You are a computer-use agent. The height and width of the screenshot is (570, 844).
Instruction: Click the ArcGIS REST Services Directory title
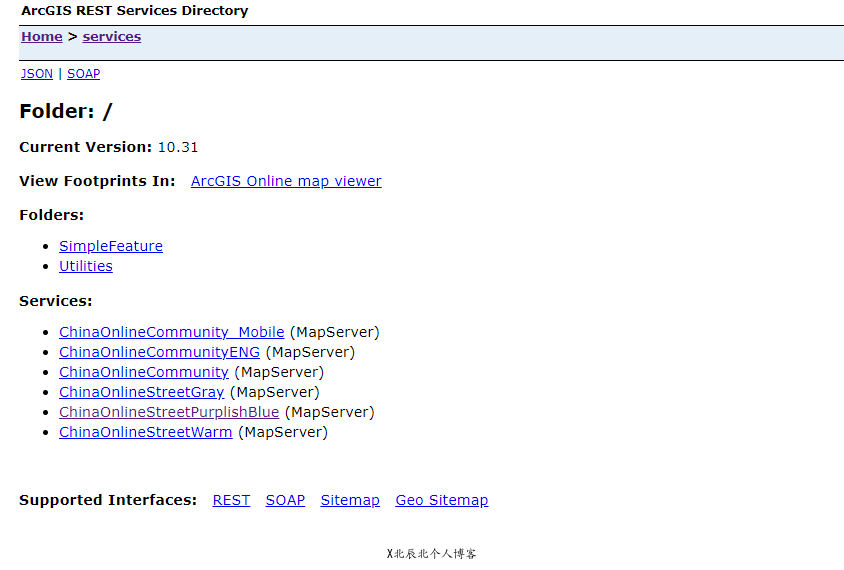coord(134,11)
